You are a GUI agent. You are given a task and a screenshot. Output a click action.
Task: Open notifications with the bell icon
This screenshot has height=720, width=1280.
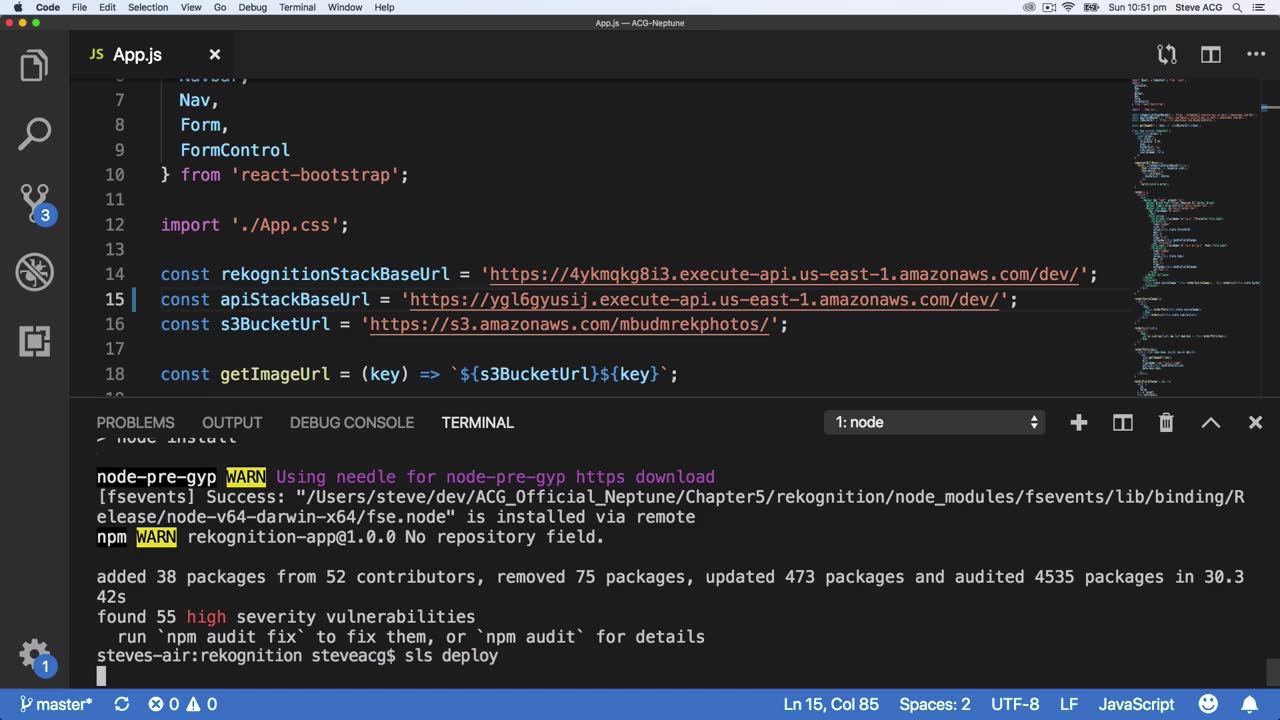point(1251,704)
